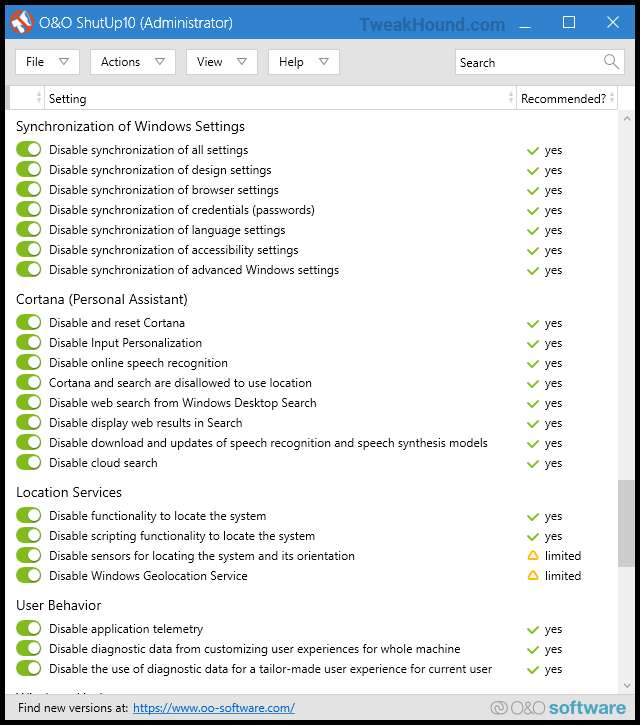
Task: Click the search magnifier icon
Action: 611,61
